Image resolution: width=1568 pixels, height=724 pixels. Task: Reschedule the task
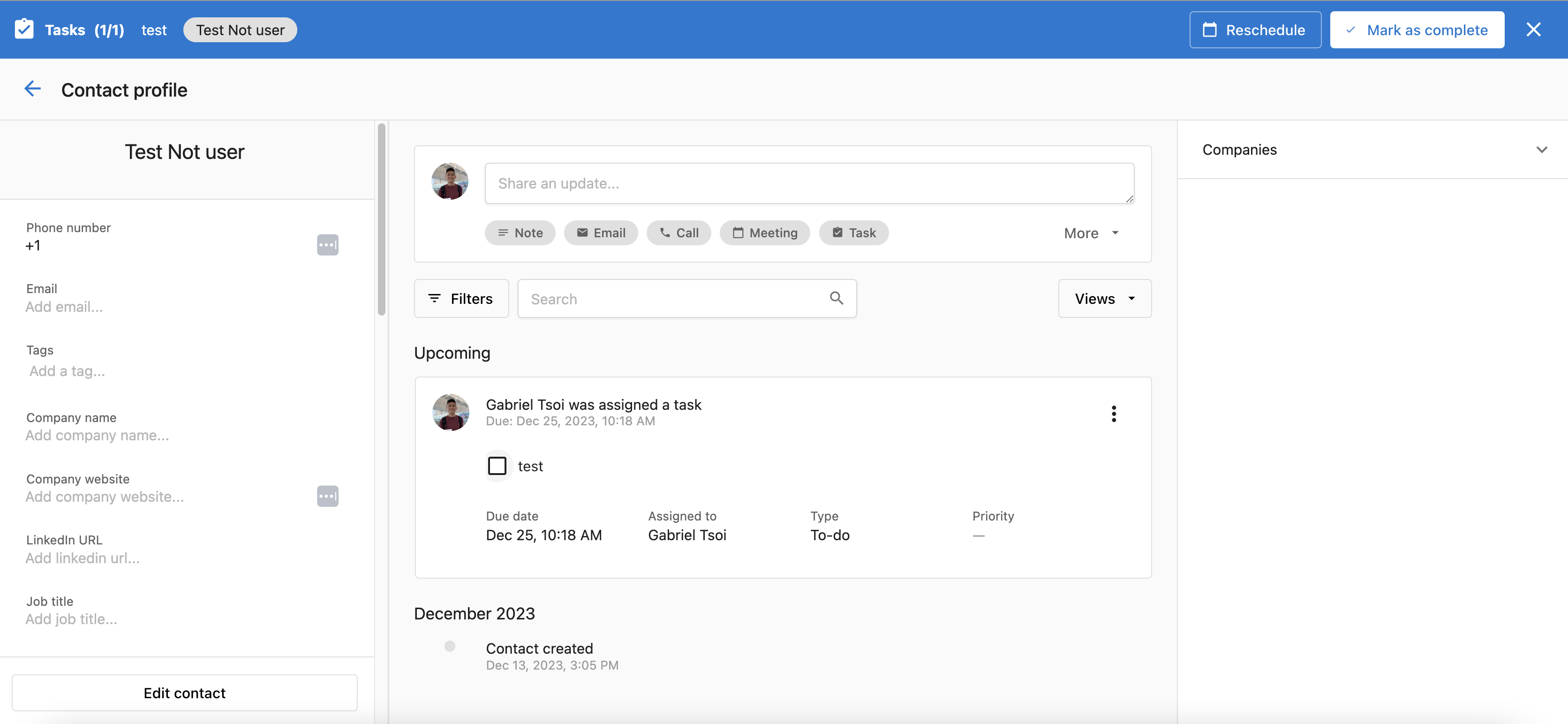tap(1254, 29)
